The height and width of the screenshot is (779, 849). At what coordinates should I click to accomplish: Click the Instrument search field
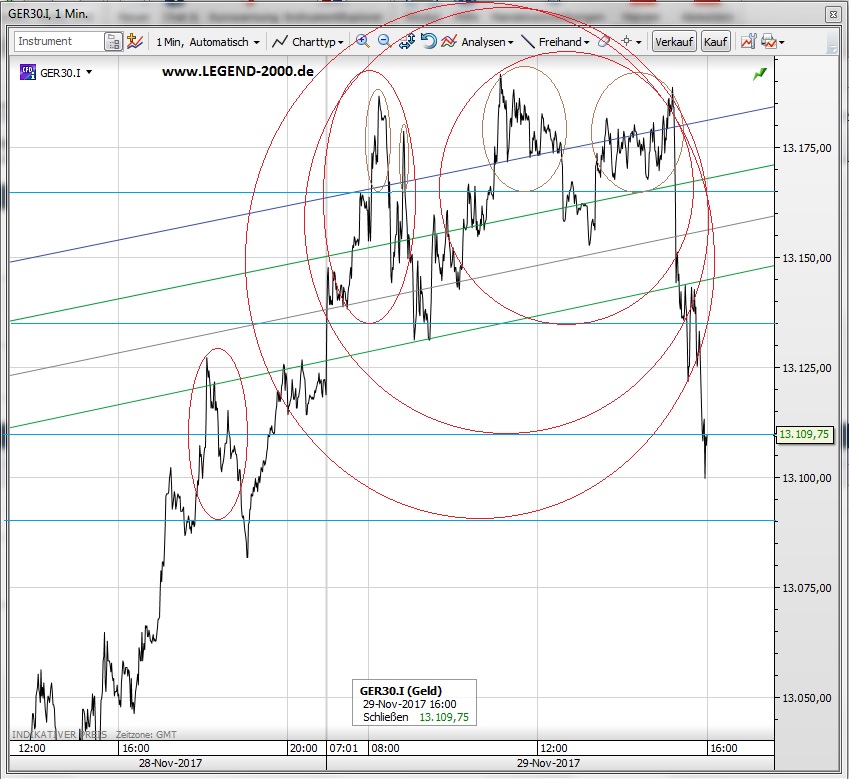tap(58, 42)
